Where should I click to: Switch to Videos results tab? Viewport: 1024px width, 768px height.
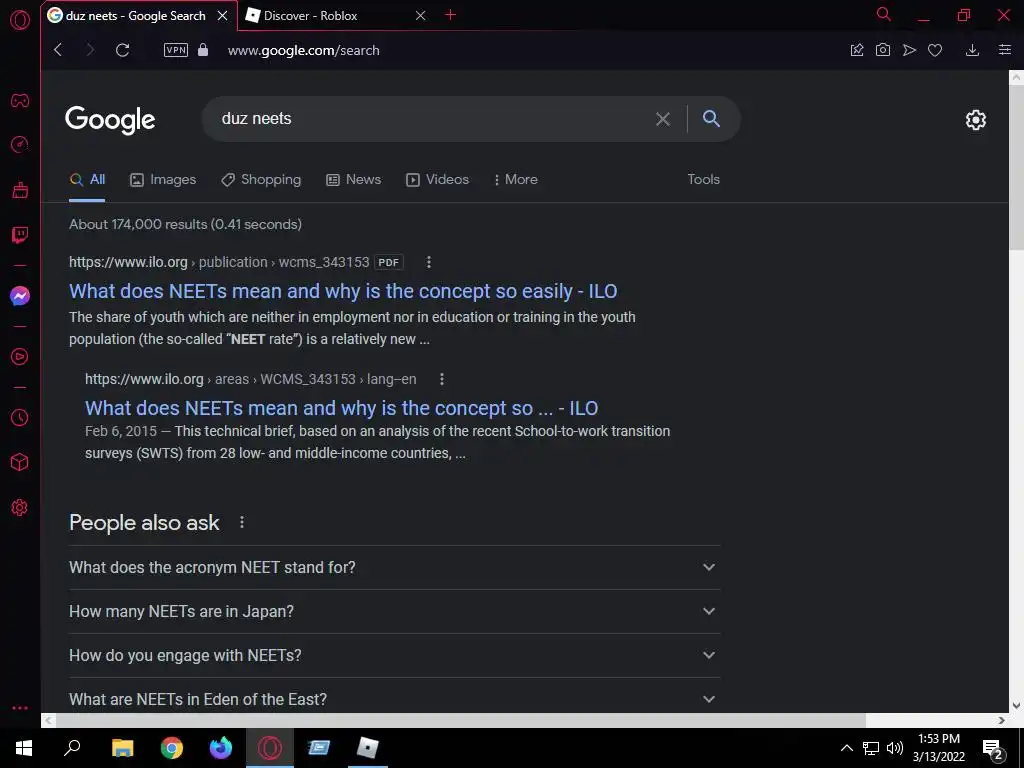point(438,180)
